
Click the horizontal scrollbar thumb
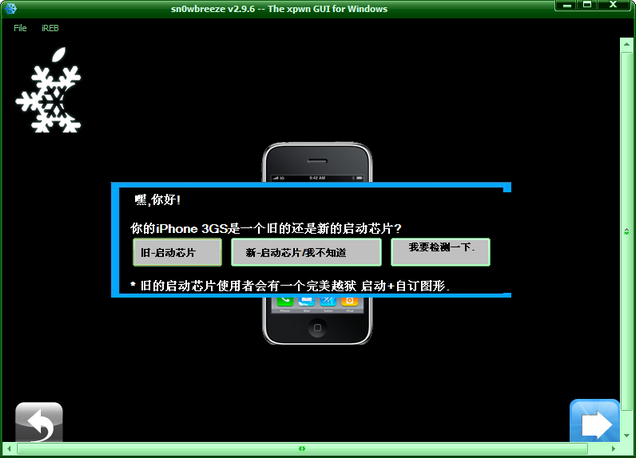[302, 449]
